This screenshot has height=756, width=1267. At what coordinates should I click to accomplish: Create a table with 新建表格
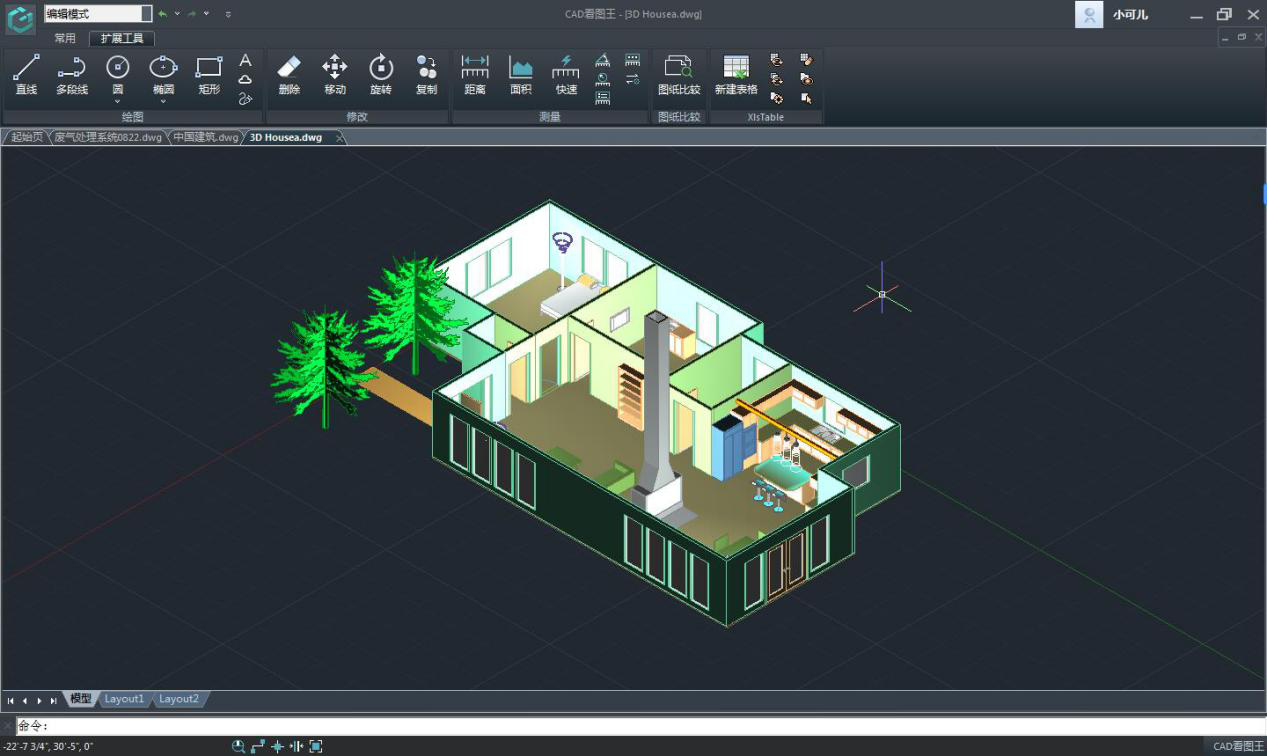pyautogui.click(x=735, y=76)
